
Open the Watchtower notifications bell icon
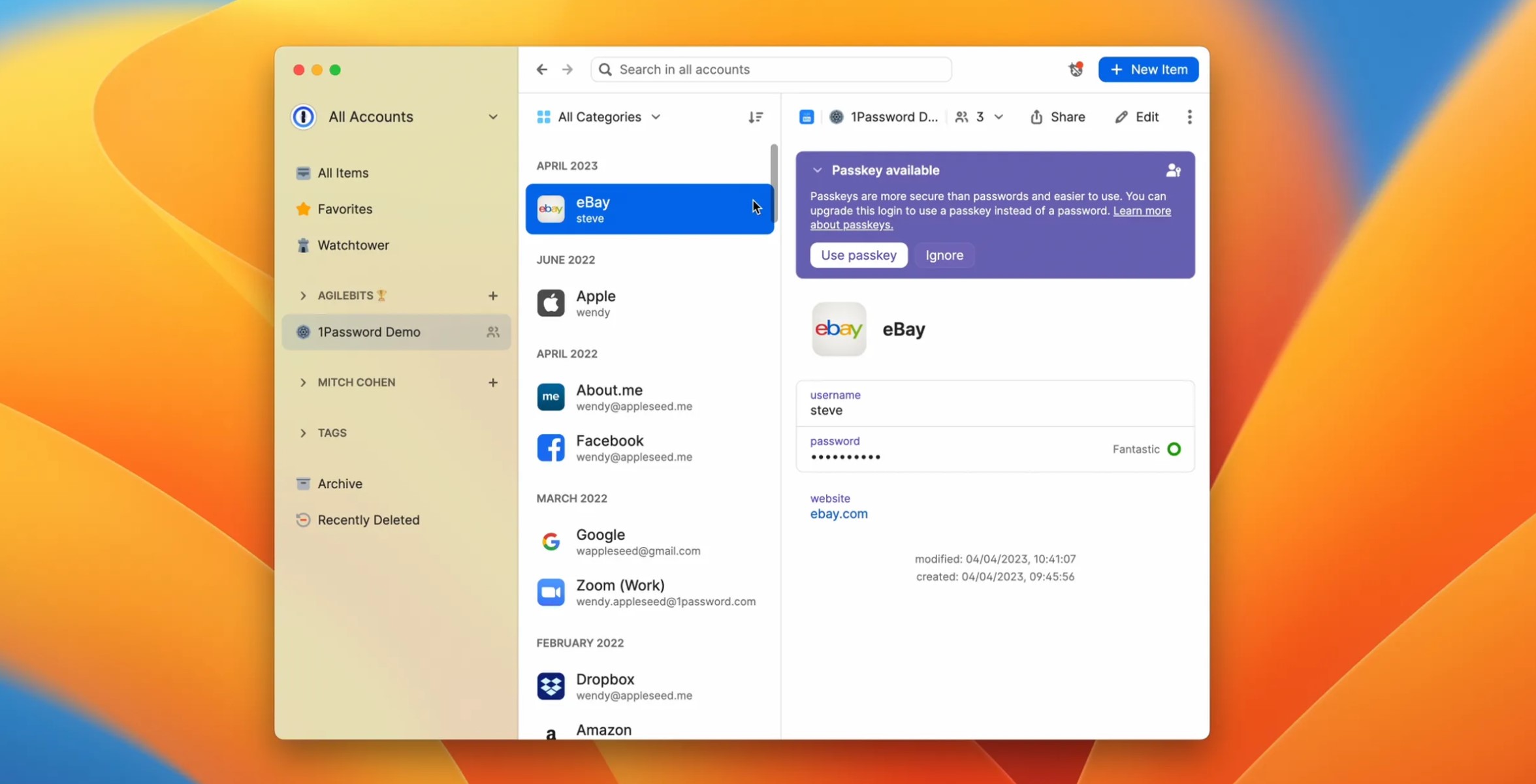point(1076,69)
